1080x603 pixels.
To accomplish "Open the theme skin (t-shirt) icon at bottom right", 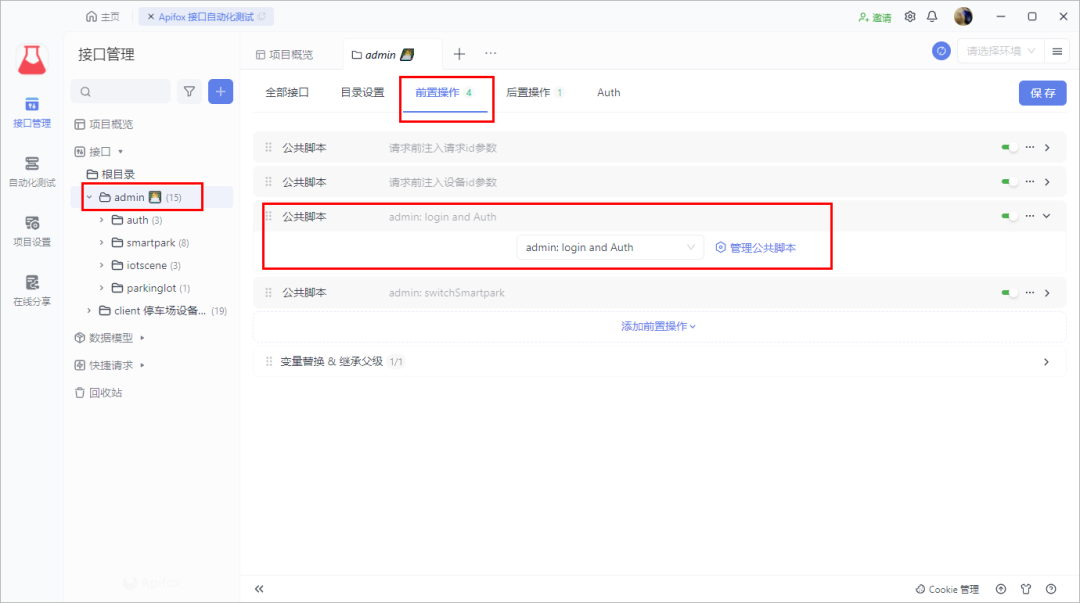I will 1026,589.
